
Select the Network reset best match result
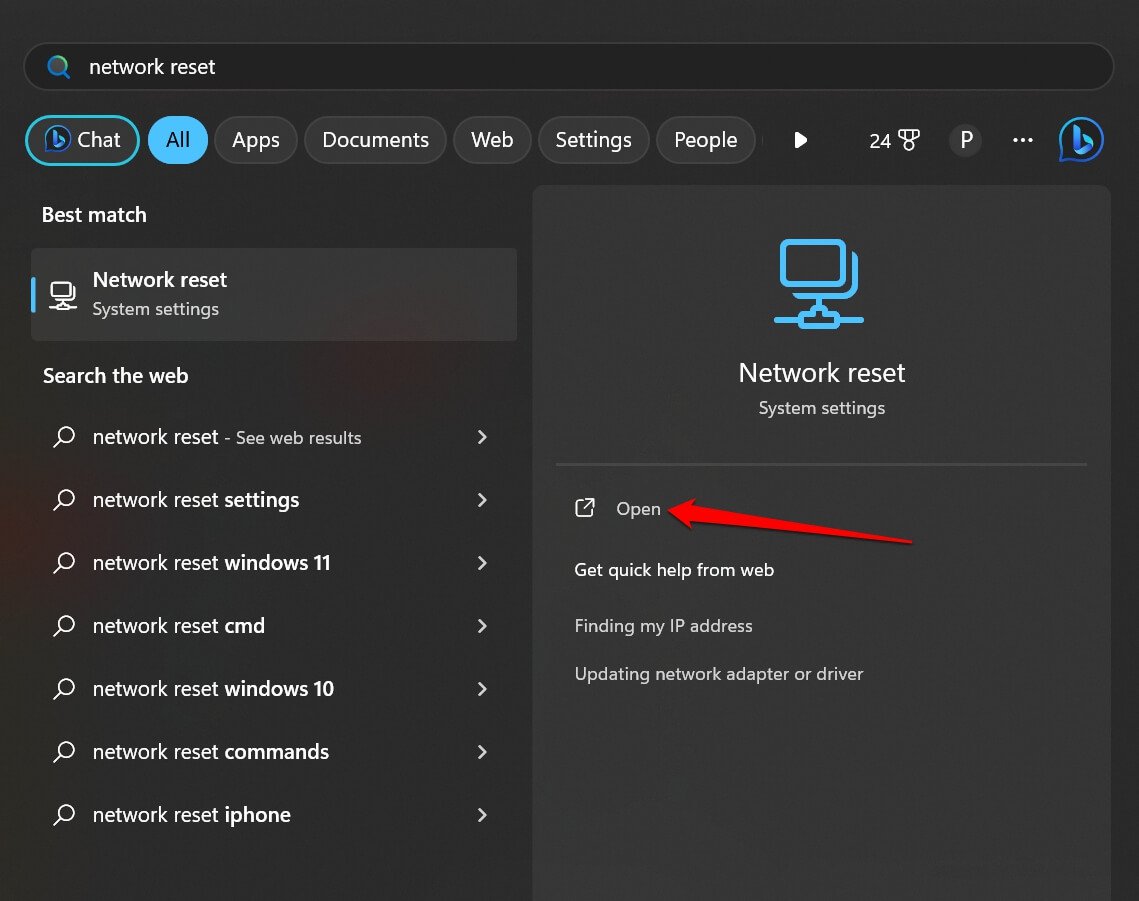click(x=274, y=294)
